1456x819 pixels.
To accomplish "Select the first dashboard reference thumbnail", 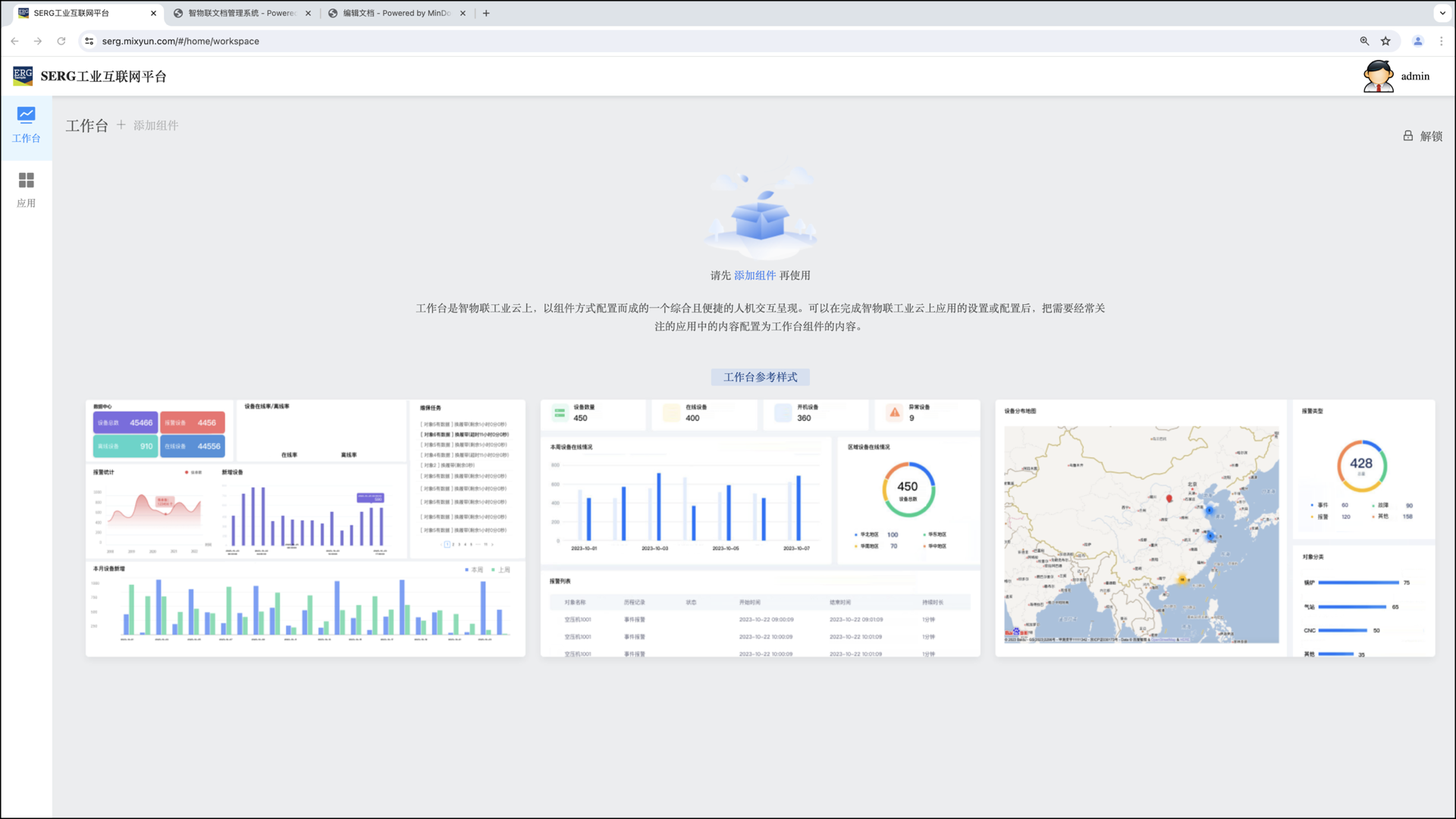I will [305, 528].
